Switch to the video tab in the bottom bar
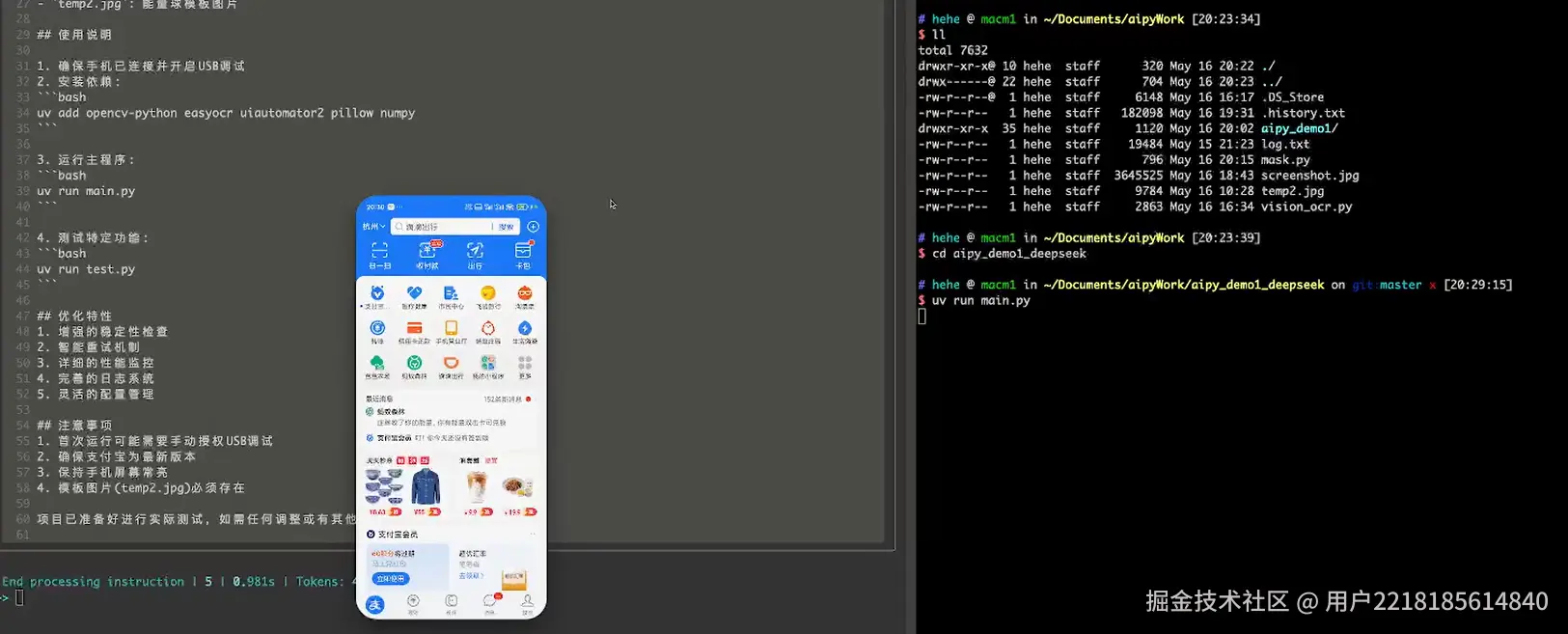This screenshot has width=1568, height=634. click(x=451, y=603)
